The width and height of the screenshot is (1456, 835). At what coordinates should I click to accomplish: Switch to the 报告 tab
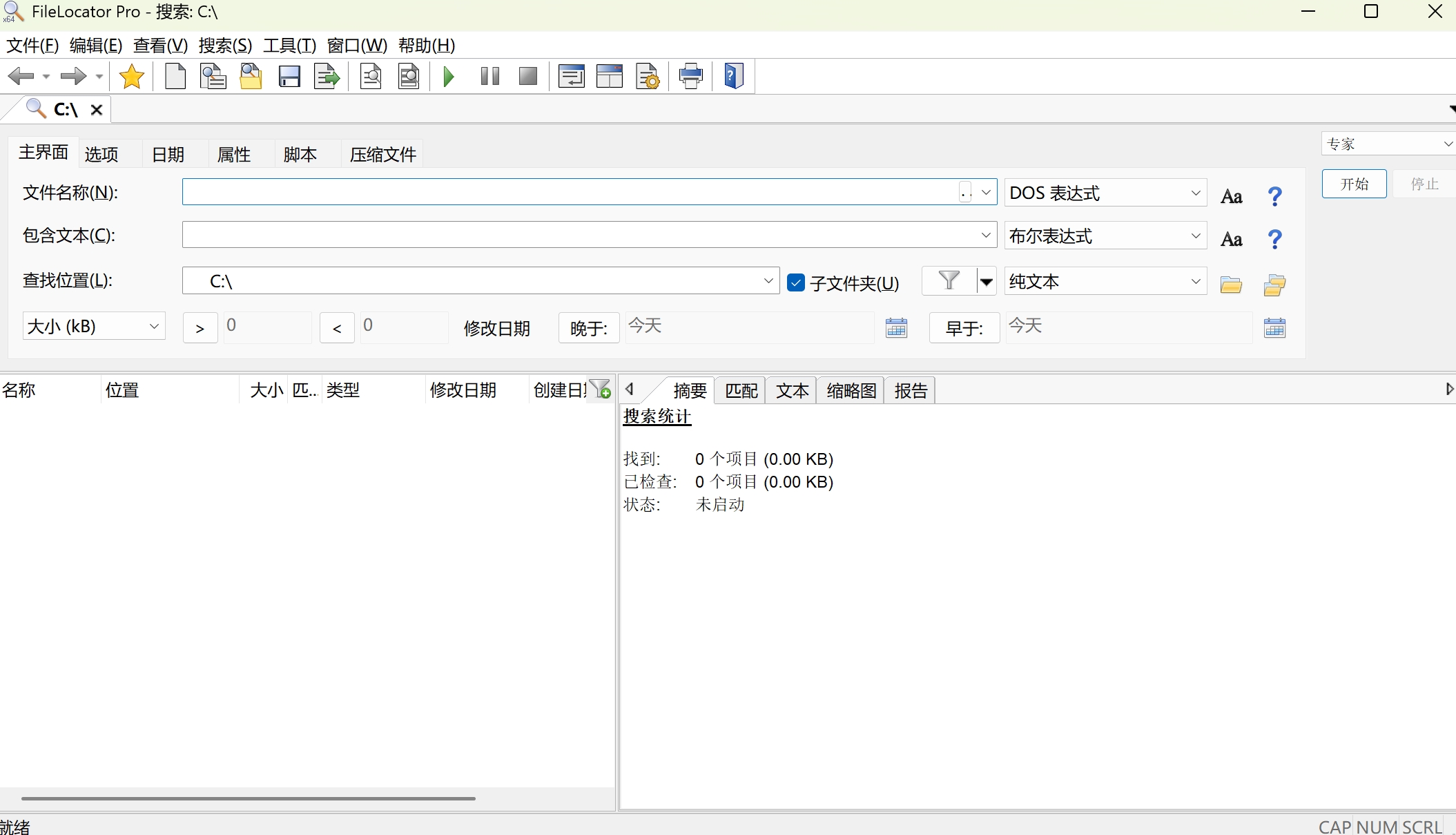tap(911, 390)
